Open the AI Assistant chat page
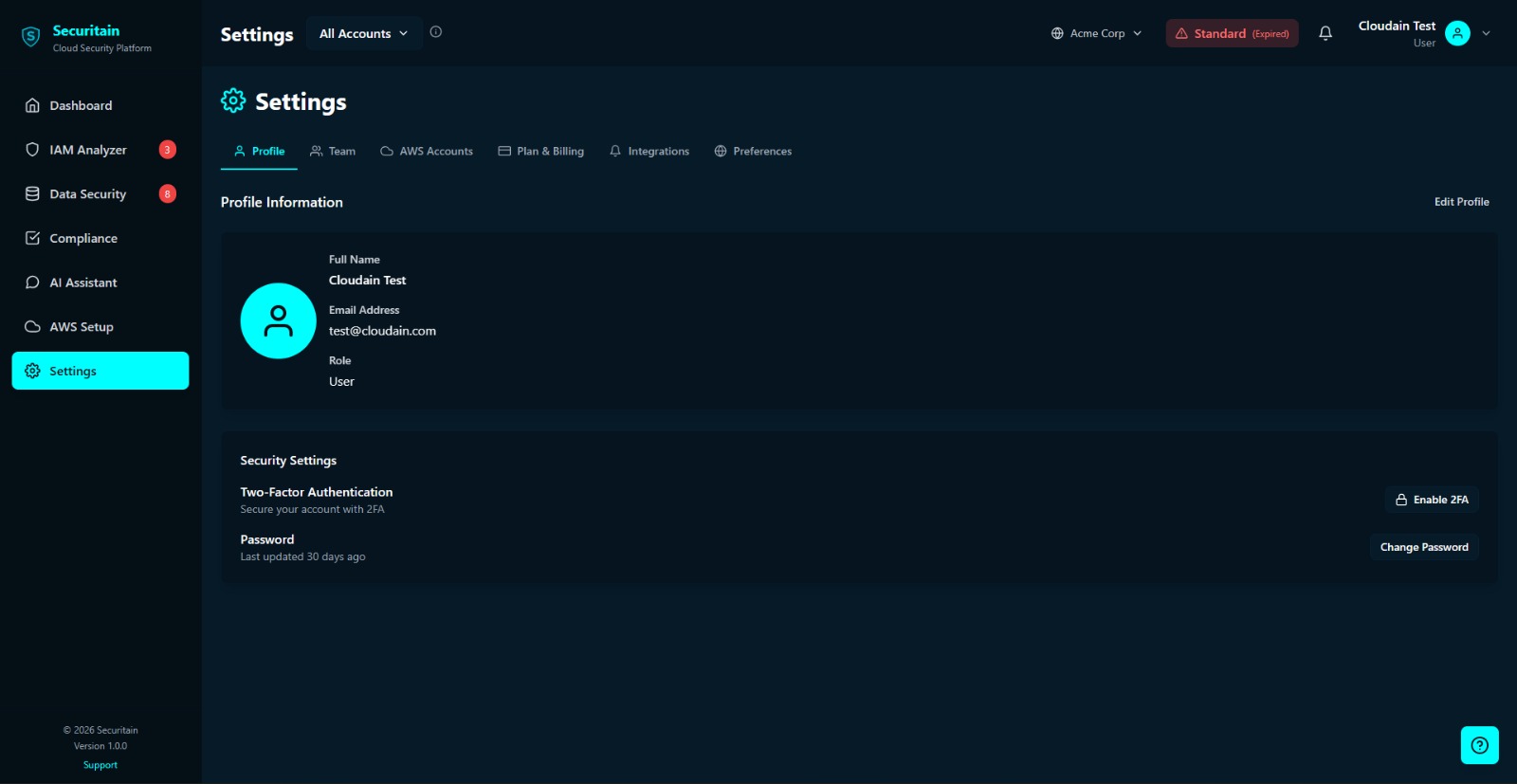This screenshot has height=784, width=1517. pos(83,283)
